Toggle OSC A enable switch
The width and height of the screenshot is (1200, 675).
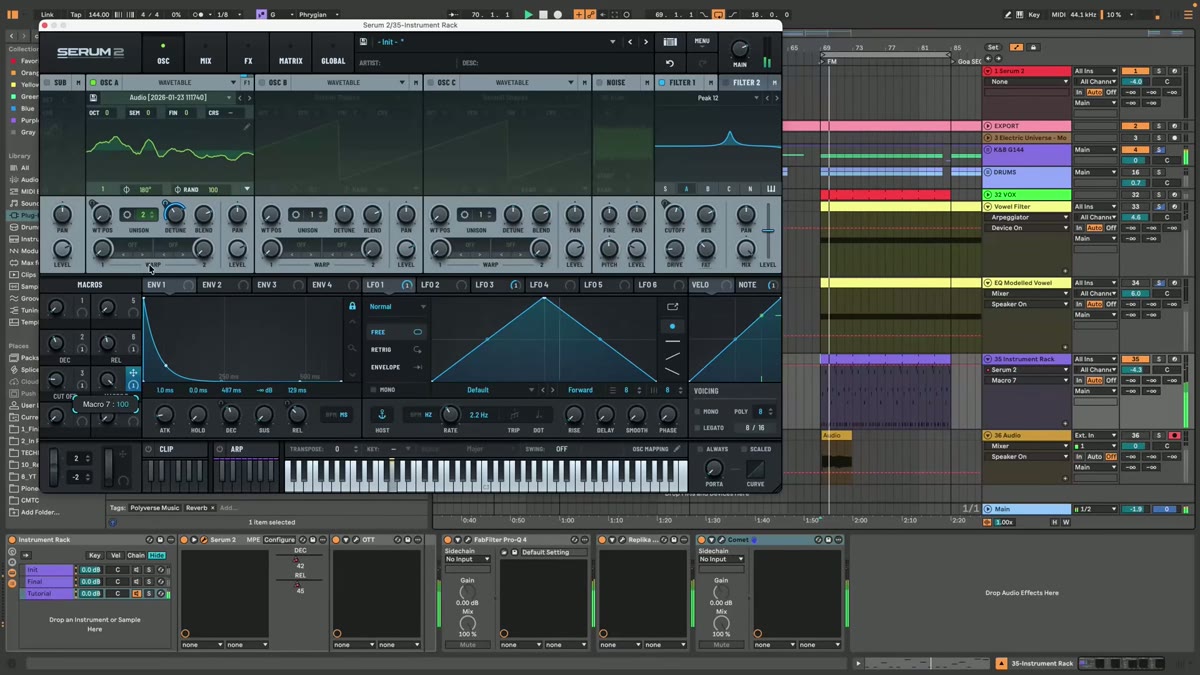93,83
